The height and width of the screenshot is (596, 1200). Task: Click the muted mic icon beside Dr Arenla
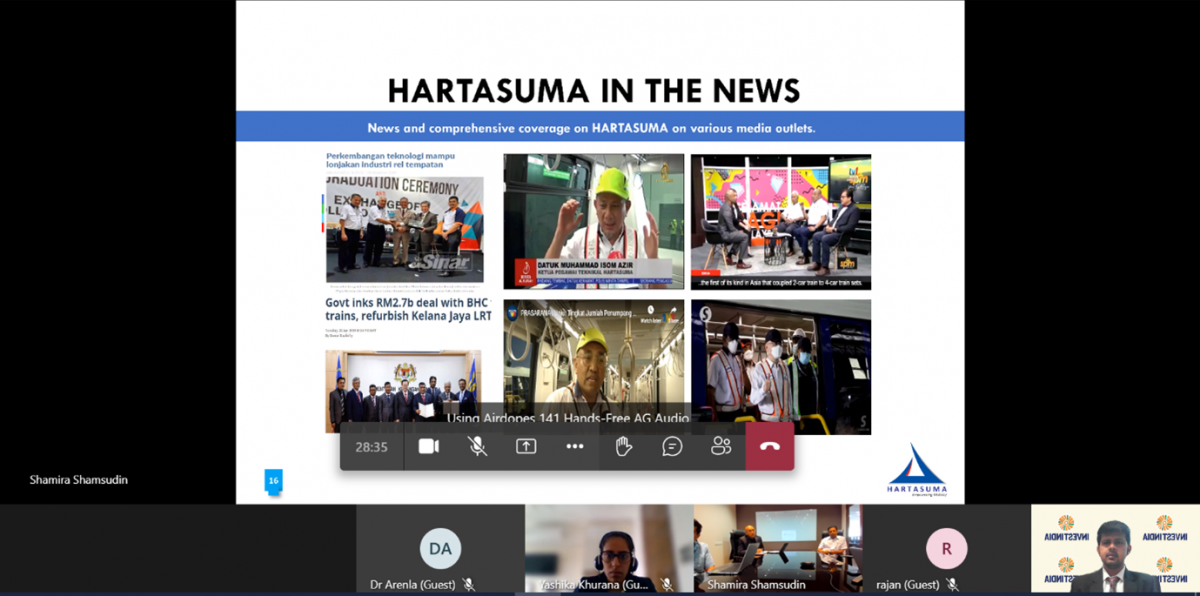[469, 584]
